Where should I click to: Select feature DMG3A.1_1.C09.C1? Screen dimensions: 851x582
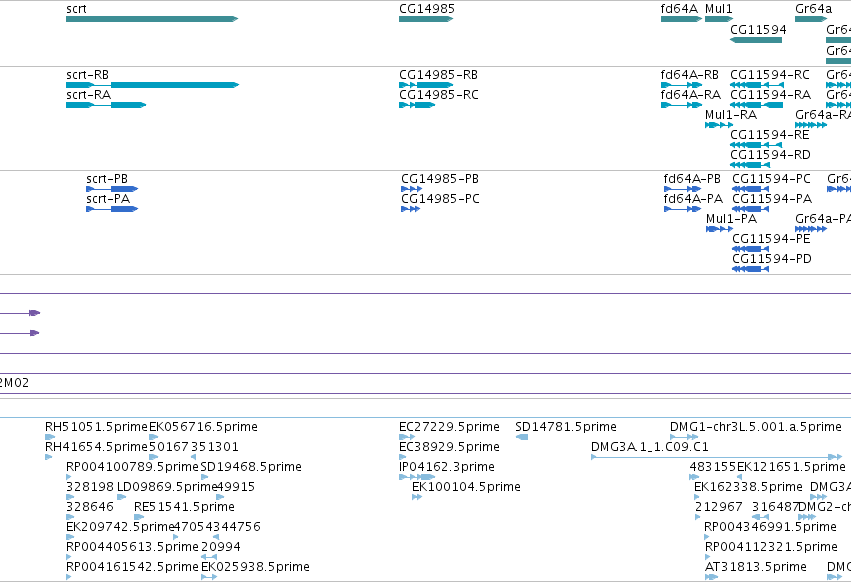click(717, 457)
